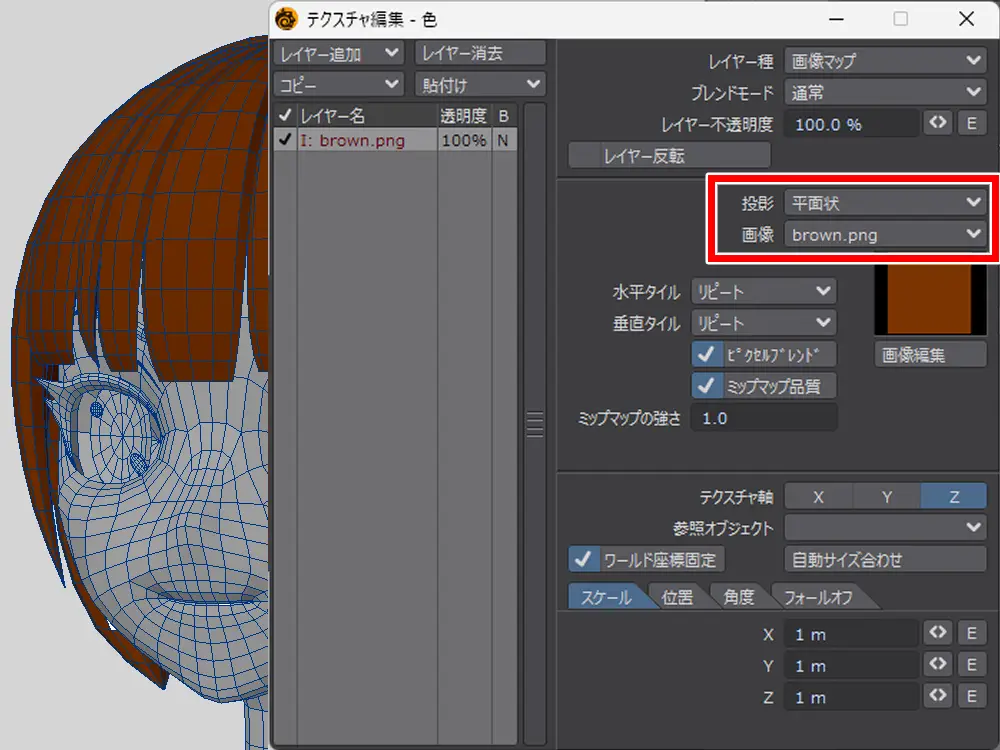Image resolution: width=1000 pixels, height=750 pixels.
Task: Toggle visibility check of brown.png layer
Action: 285,141
